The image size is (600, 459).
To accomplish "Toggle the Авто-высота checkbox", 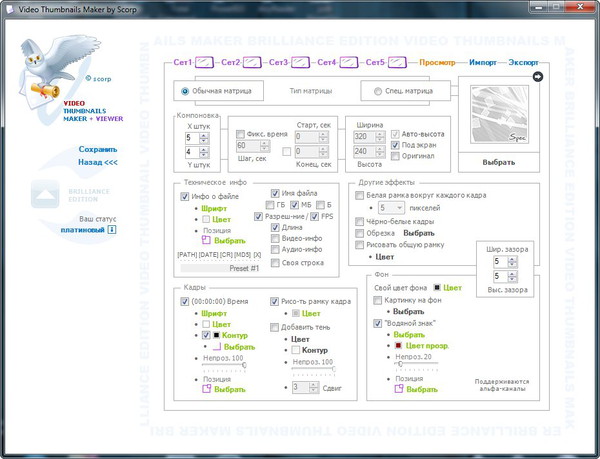I will click(396, 134).
